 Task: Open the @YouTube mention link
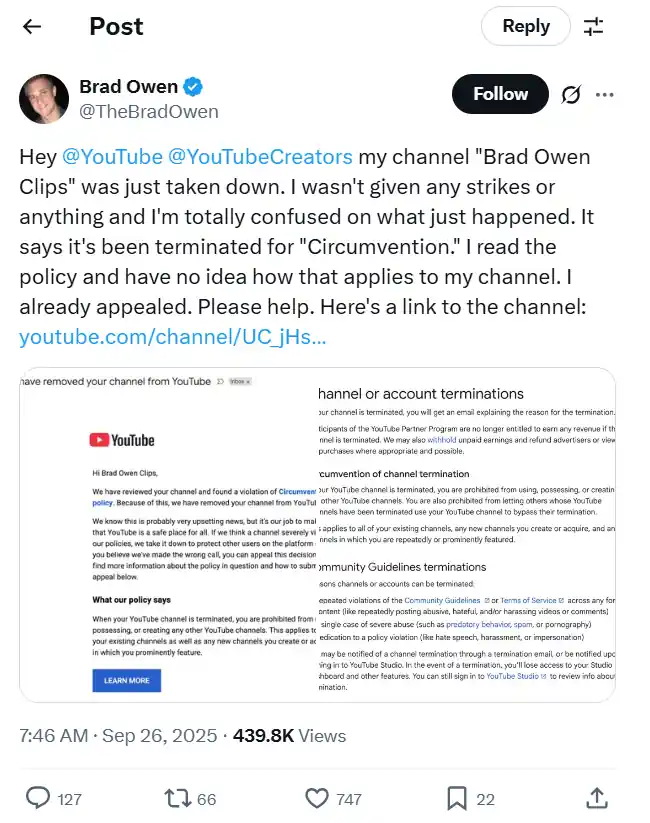tap(112, 157)
